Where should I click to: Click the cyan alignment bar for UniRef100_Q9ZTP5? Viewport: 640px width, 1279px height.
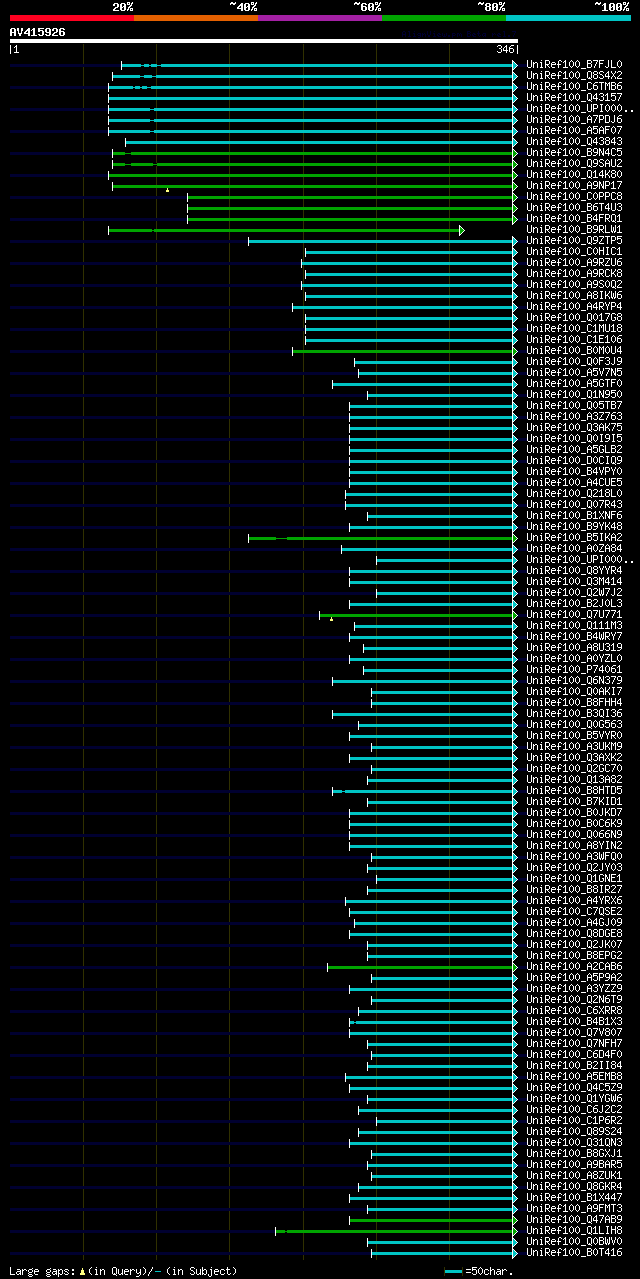click(x=383, y=241)
